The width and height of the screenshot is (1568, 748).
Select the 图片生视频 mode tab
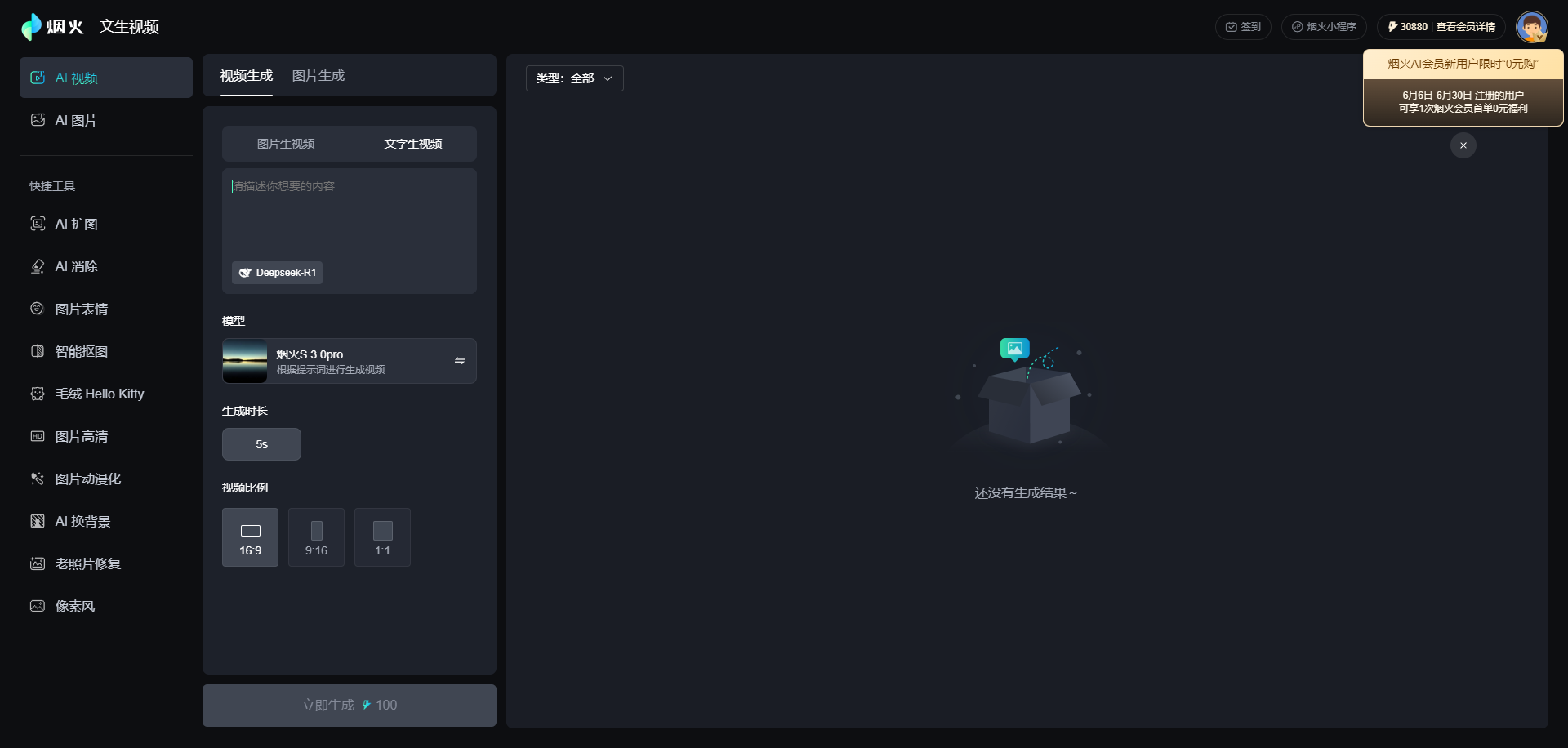click(286, 144)
